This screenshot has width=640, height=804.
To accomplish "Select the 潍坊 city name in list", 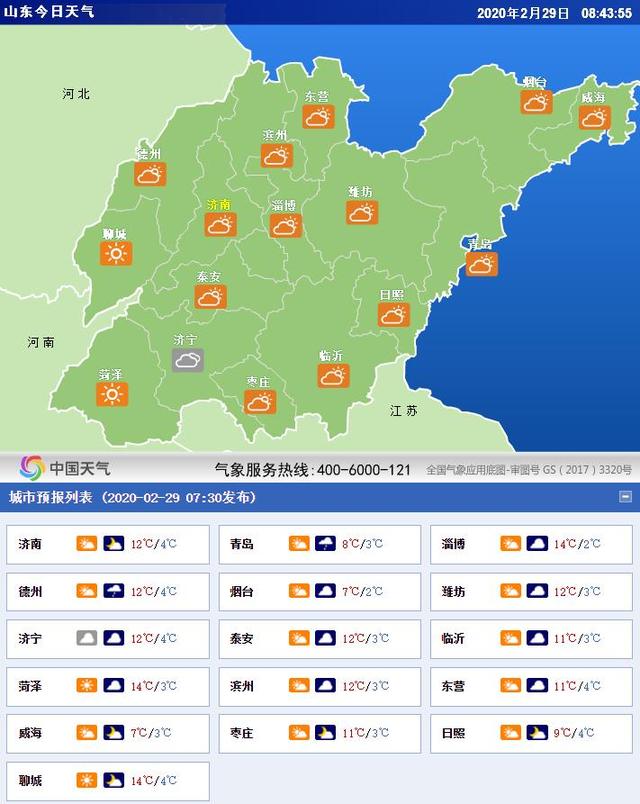I will (453, 592).
